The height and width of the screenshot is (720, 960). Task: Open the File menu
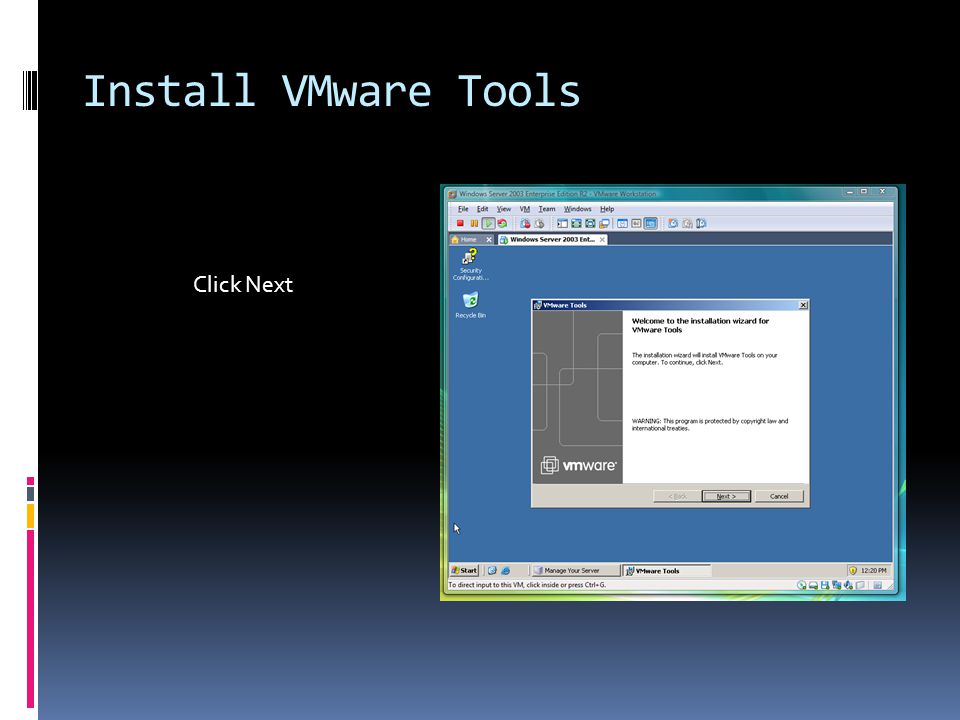463,209
